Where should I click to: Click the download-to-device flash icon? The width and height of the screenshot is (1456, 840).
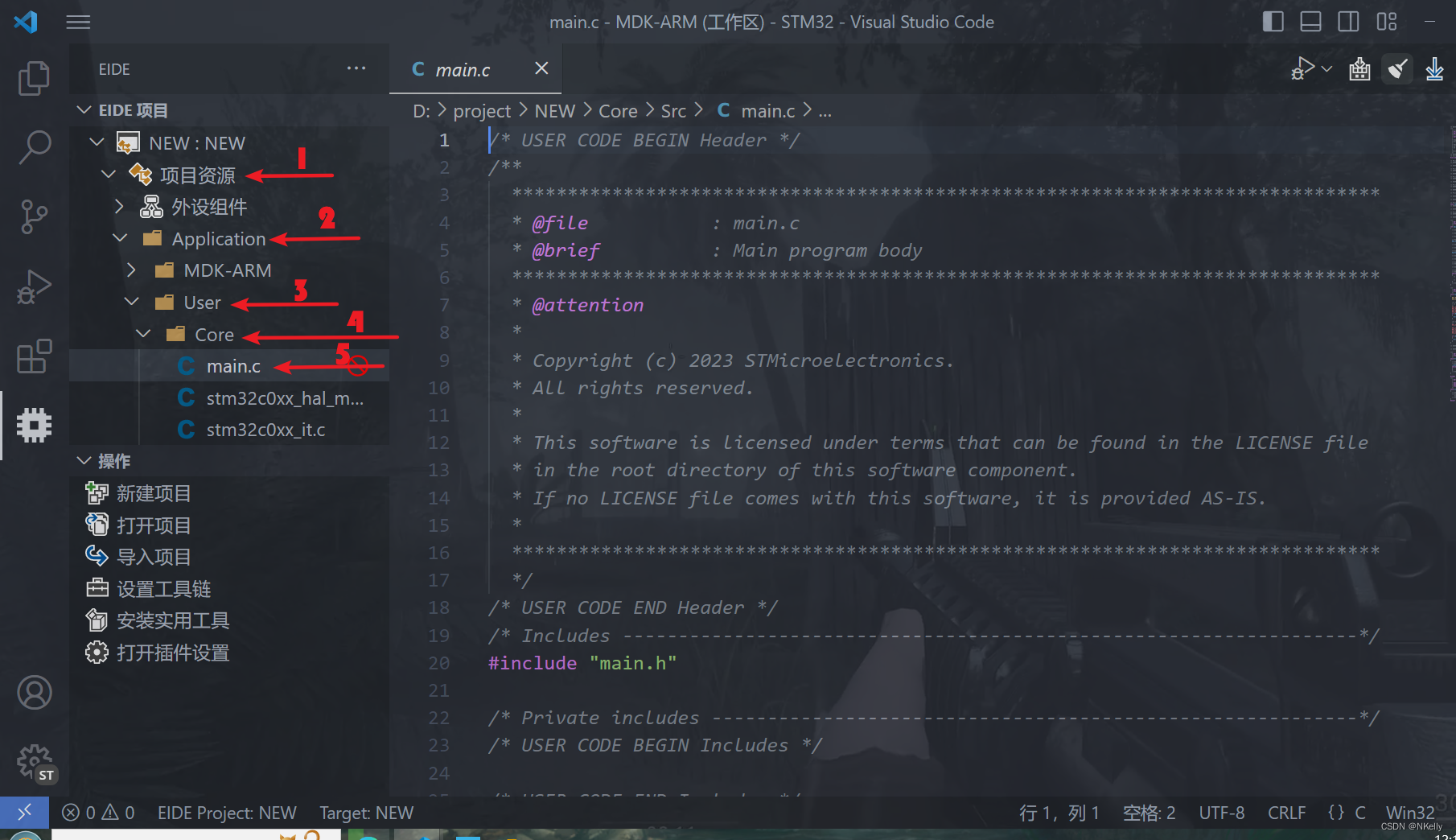pos(1435,69)
